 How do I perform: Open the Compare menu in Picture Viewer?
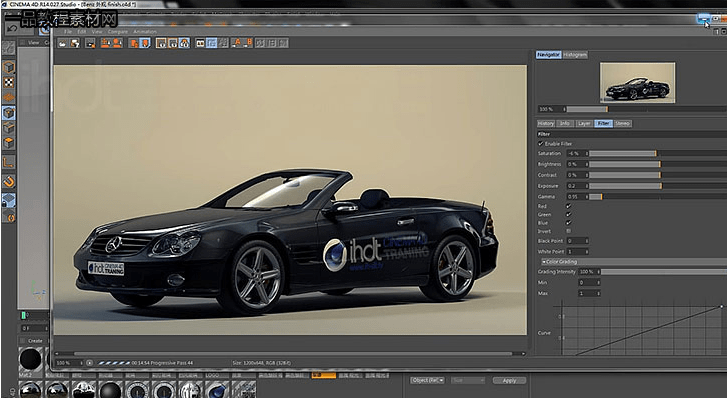click(x=118, y=32)
